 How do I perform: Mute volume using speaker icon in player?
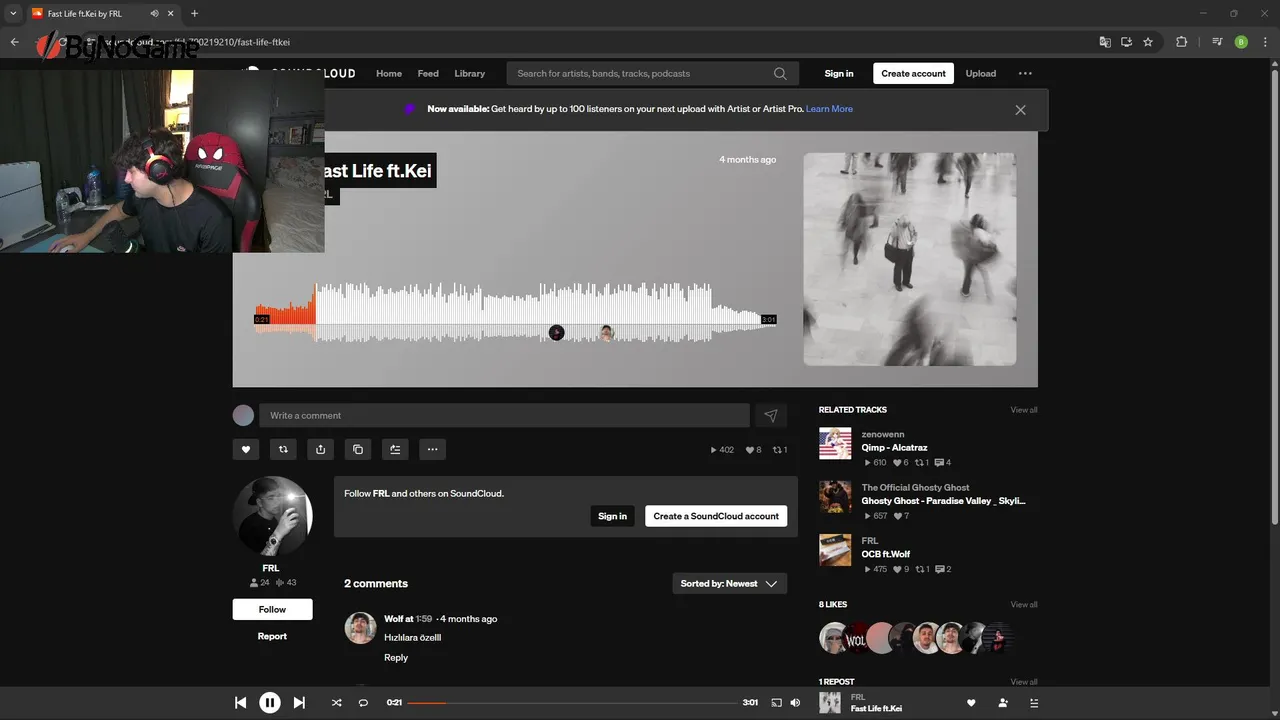(x=795, y=703)
